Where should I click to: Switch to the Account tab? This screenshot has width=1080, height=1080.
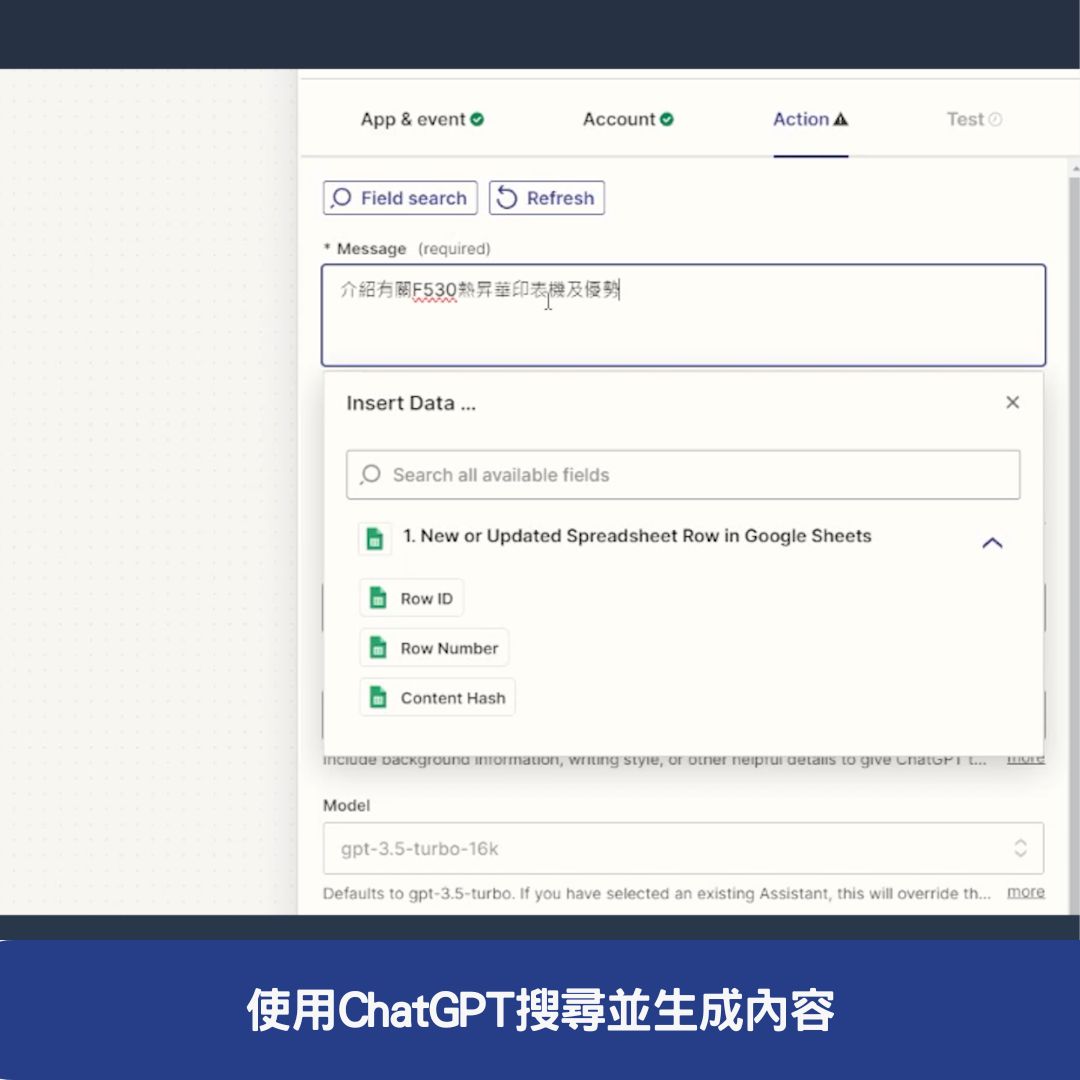click(x=620, y=119)
